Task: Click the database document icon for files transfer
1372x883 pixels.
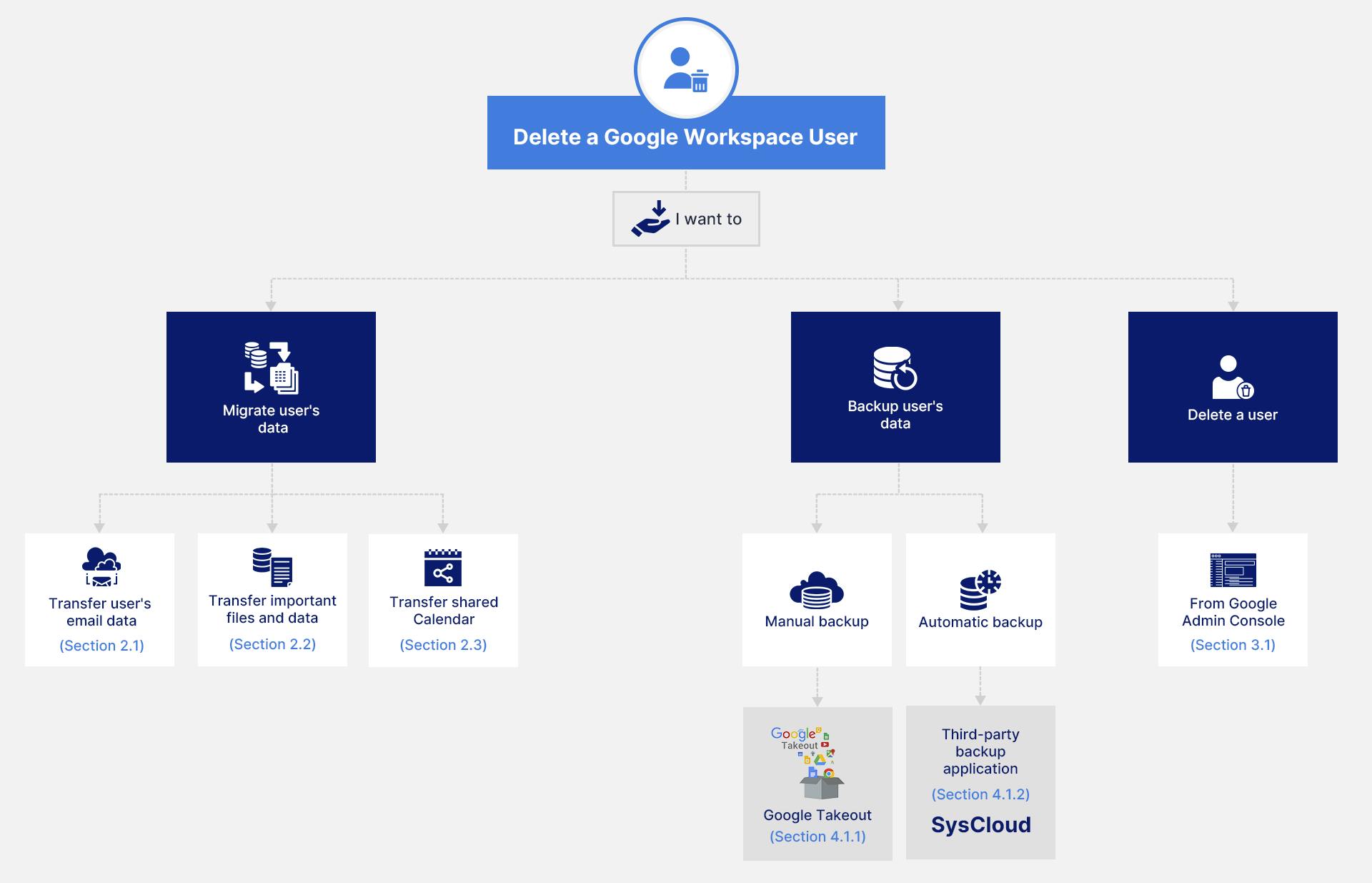Action: [x=272, y=566]
